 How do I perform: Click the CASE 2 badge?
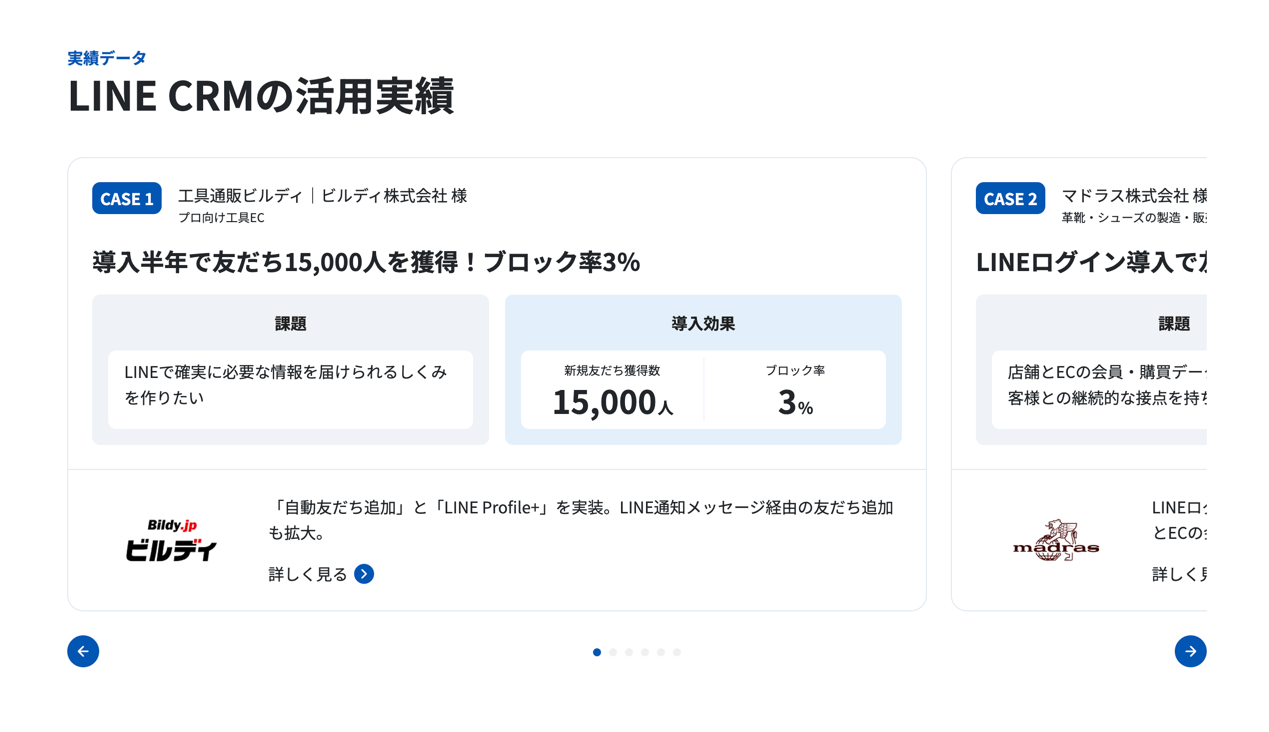tap(1010, 198)
